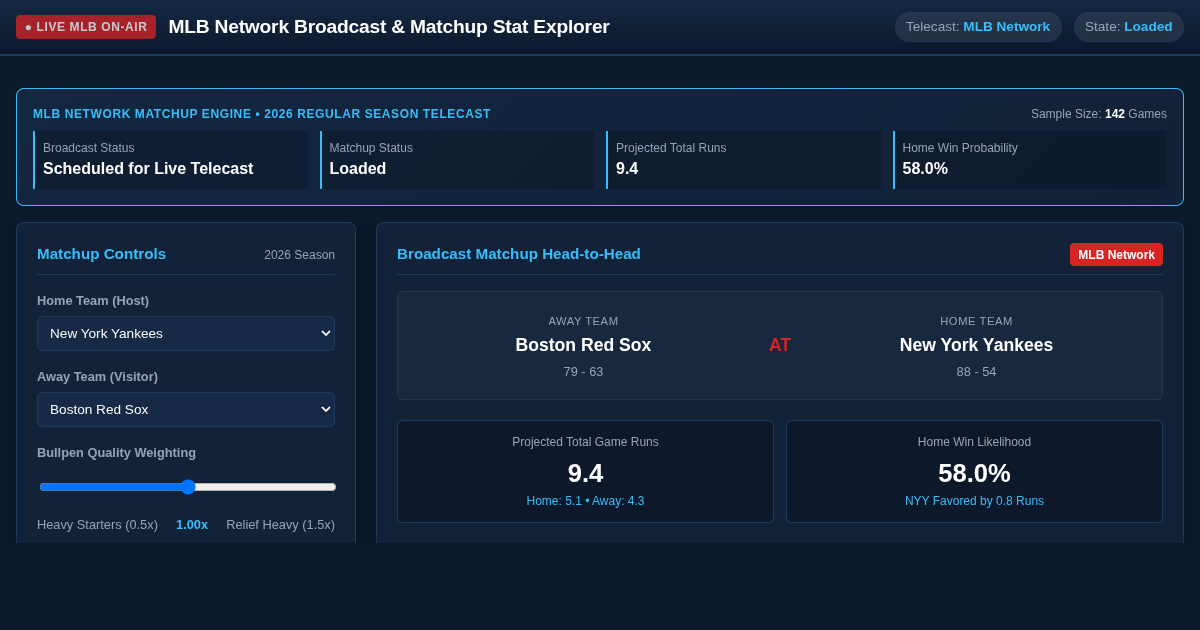Click the 88 - 54 record
The image size is (1200, 630).
click(x=976, y=372)
